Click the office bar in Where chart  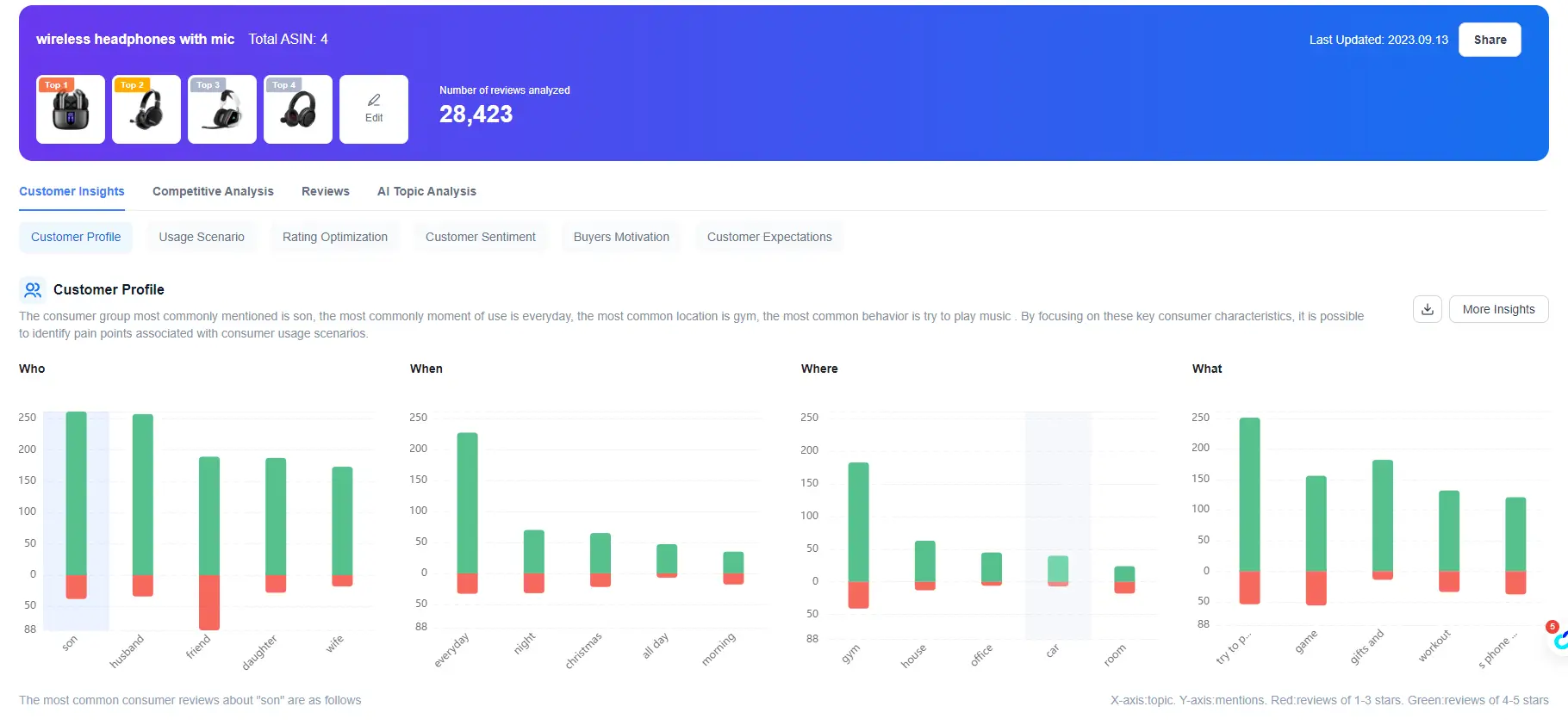[x=992, y=569]
